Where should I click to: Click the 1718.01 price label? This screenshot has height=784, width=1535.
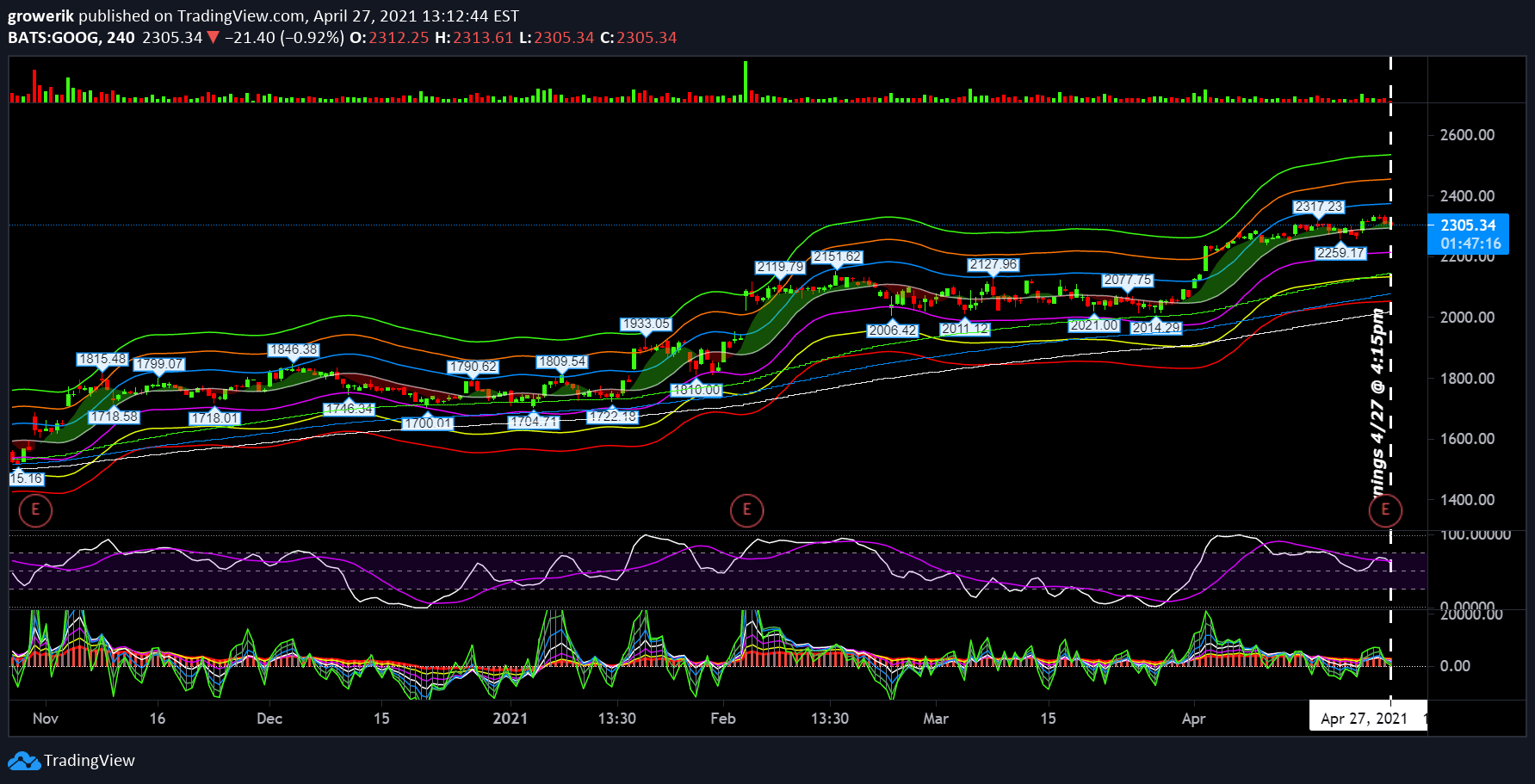click(214, 418)
